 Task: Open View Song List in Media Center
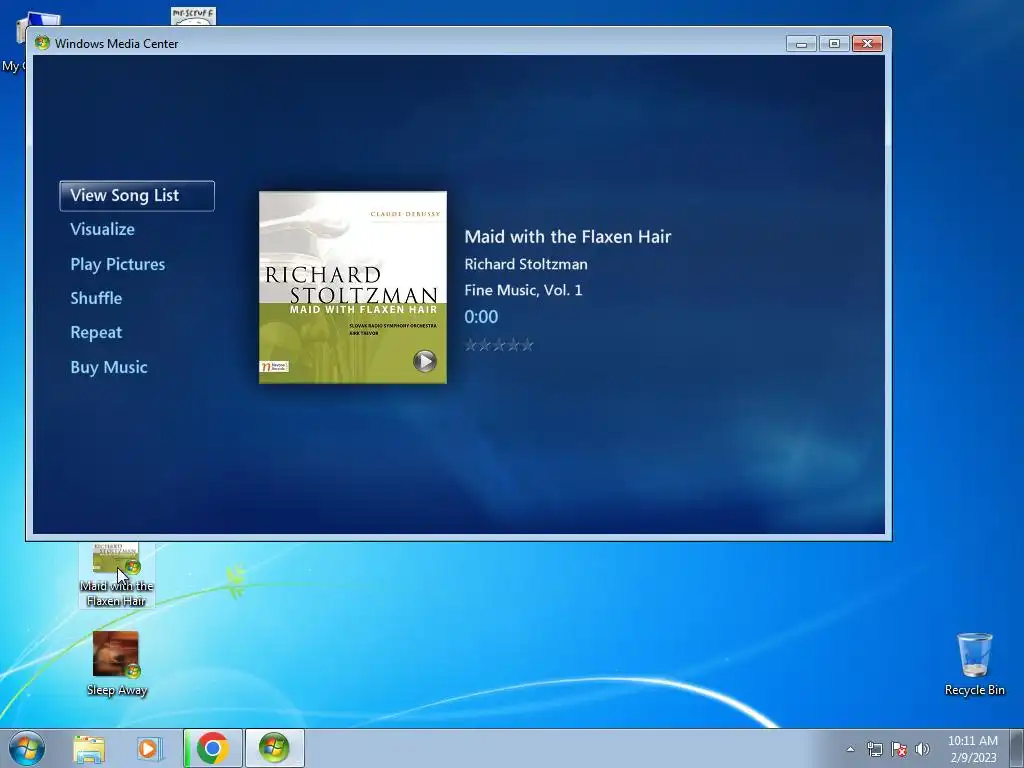click(x=136, y=195)
